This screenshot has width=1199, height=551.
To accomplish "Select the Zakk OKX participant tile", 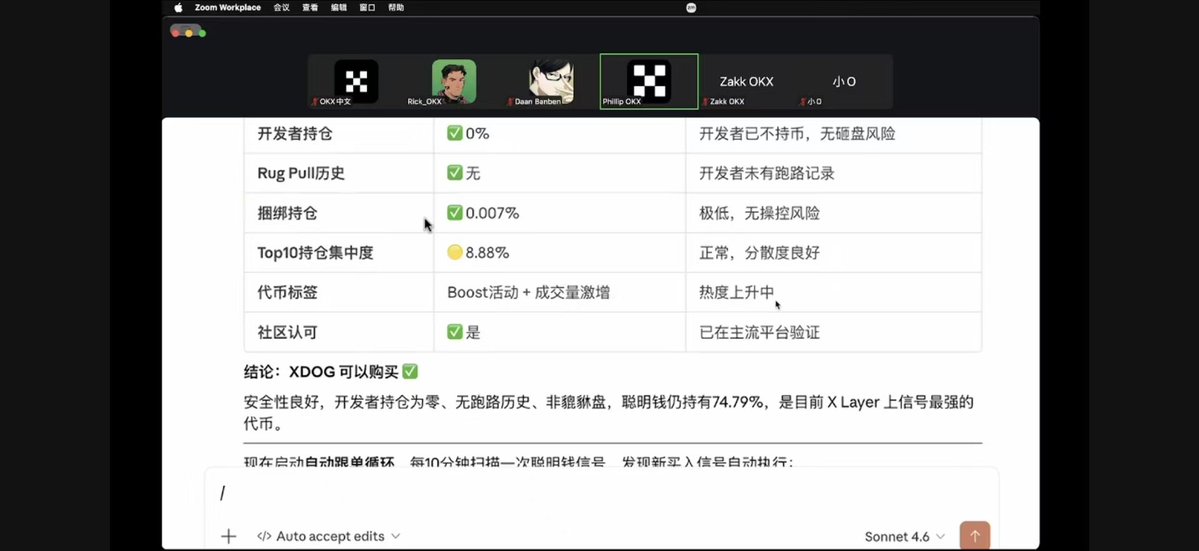I will pyautogui.click(x=746, y=81).
